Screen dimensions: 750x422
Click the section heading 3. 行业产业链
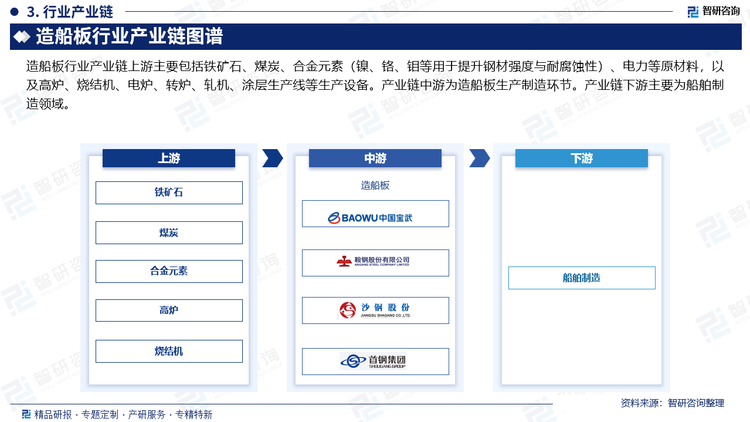click(x=70, y=11)
